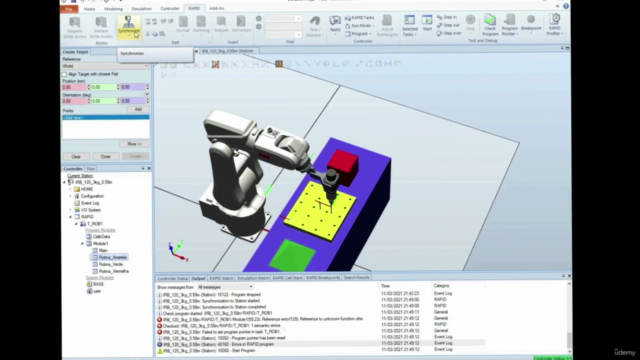This screenshot has height=360, width=640.
Task: Click the Find previous arrow icon
Action: pyautogui.click(x=258, y=19)
